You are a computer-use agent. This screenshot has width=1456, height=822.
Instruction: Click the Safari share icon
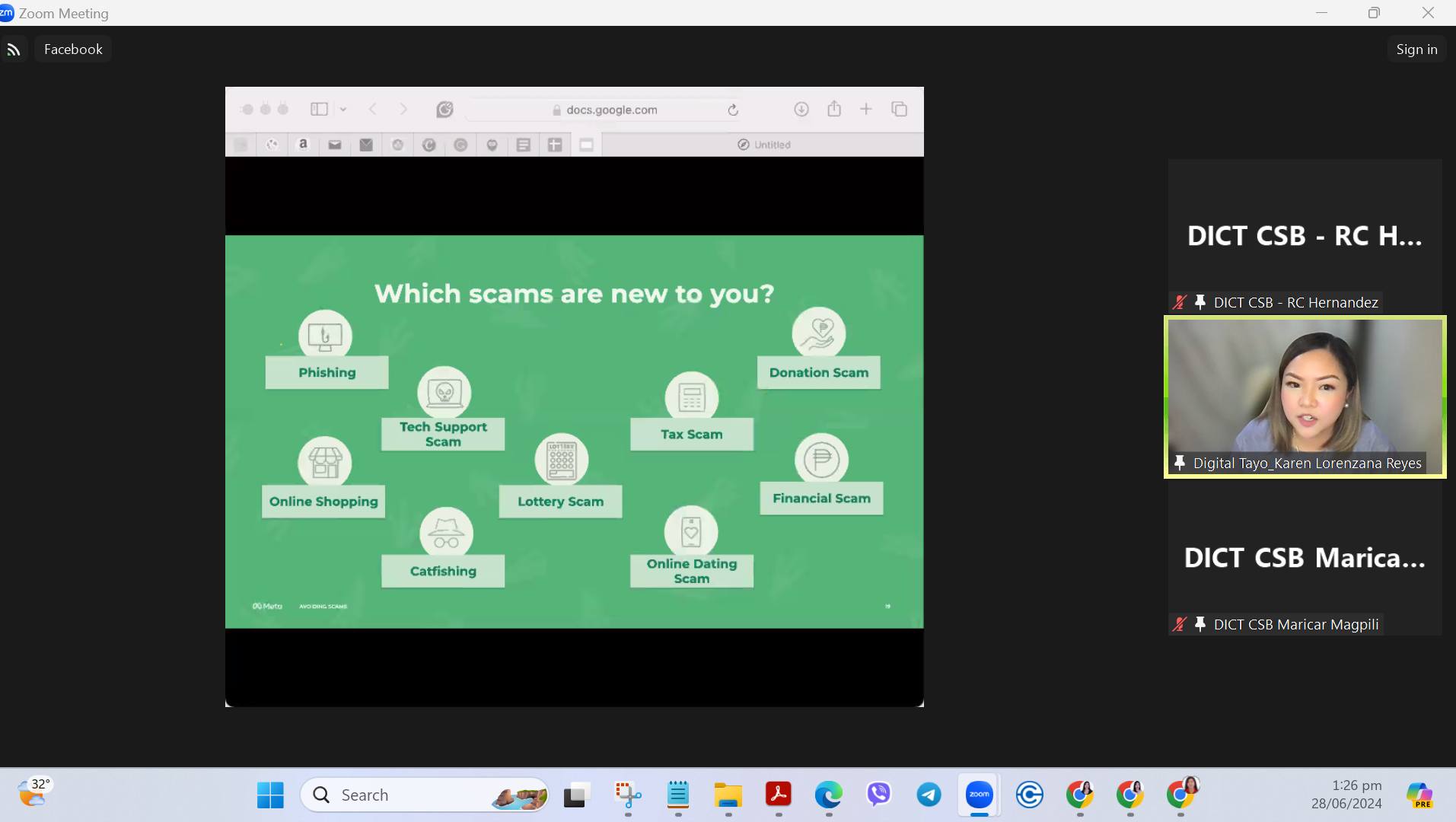pyautogui.click(x=834, y=109)
